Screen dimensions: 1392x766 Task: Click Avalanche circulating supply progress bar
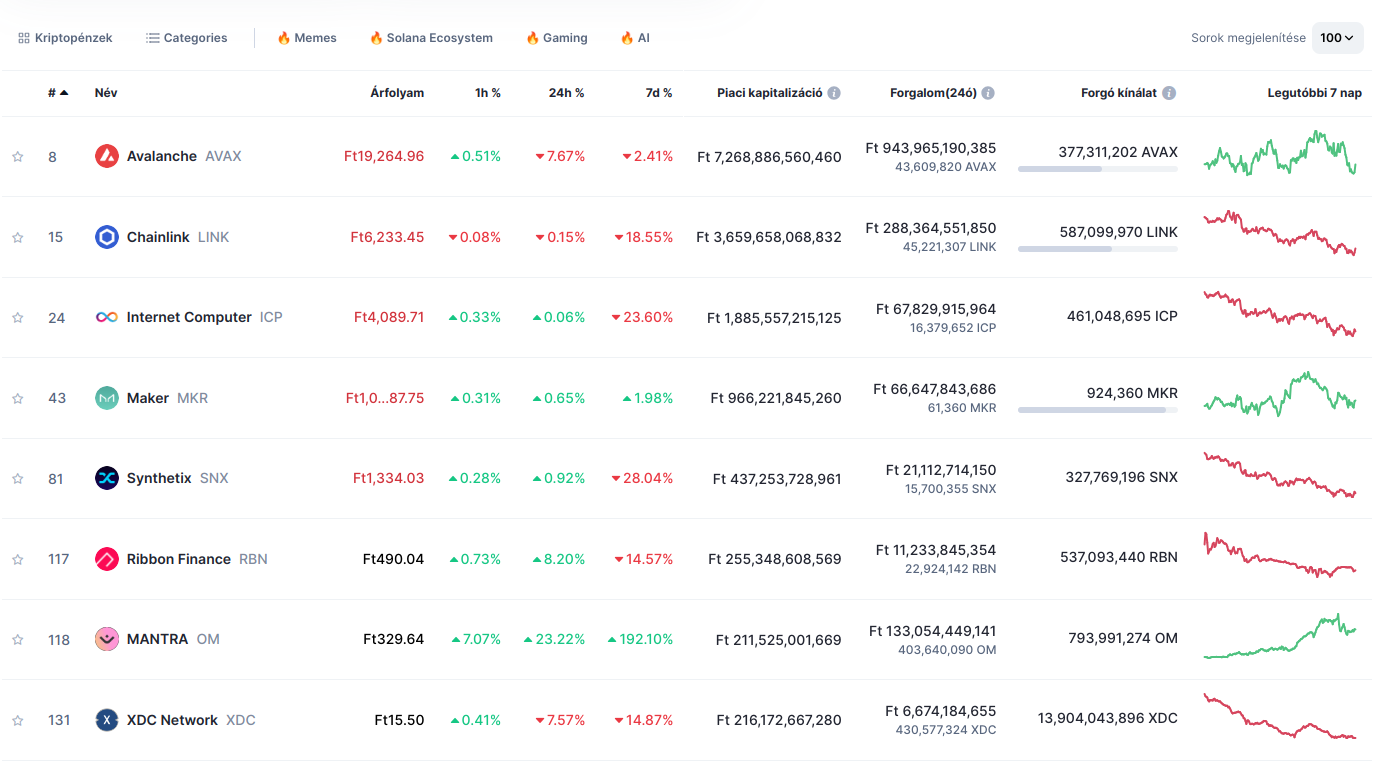[1098, 169]
